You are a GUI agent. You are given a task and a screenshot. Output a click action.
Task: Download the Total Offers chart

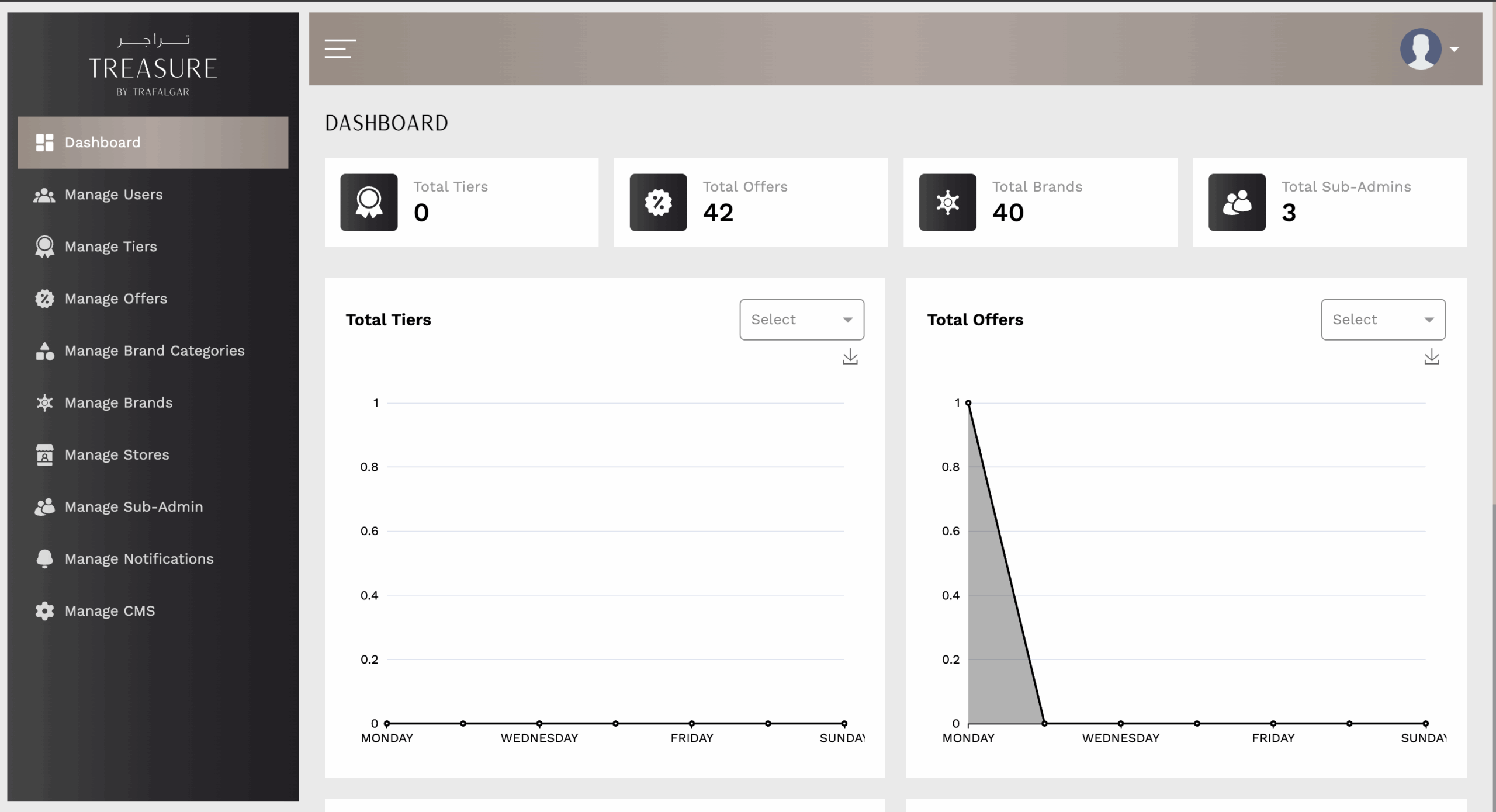(x=1432, y=357)
